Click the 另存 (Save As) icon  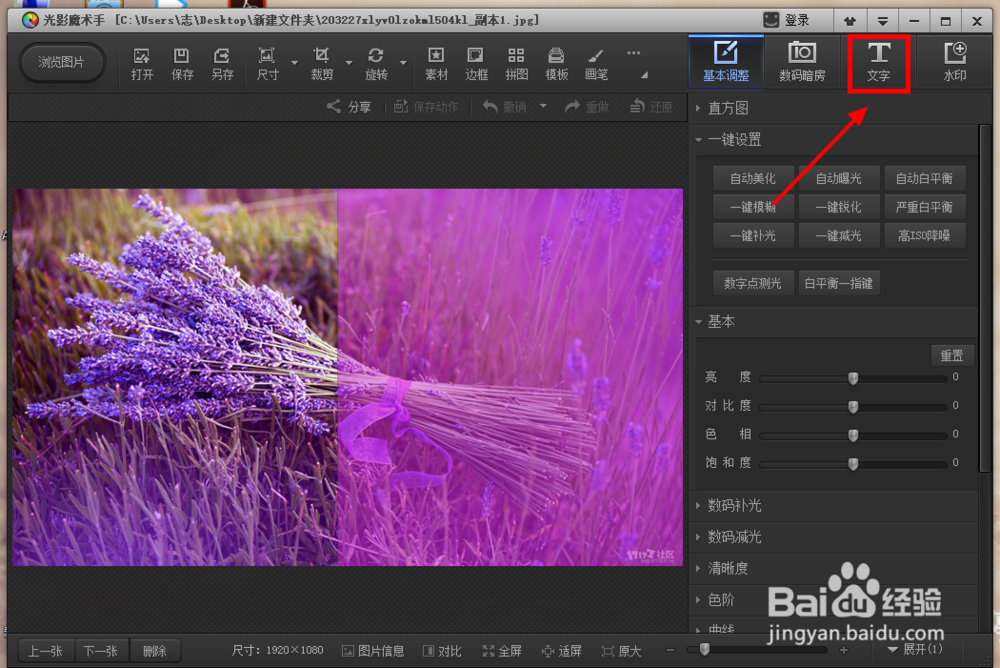coord(222,63)
